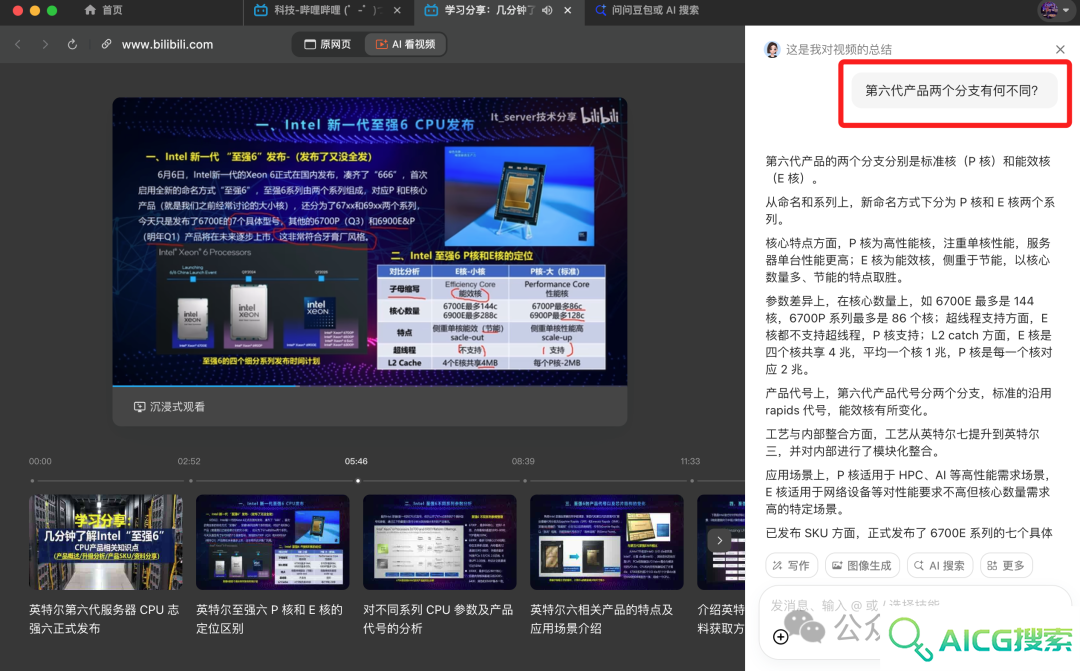1080x671 pixels.
Task: Open the 几分钟了解Intel 至强6 chapter thumbnail
Action: tap(105, 542)
